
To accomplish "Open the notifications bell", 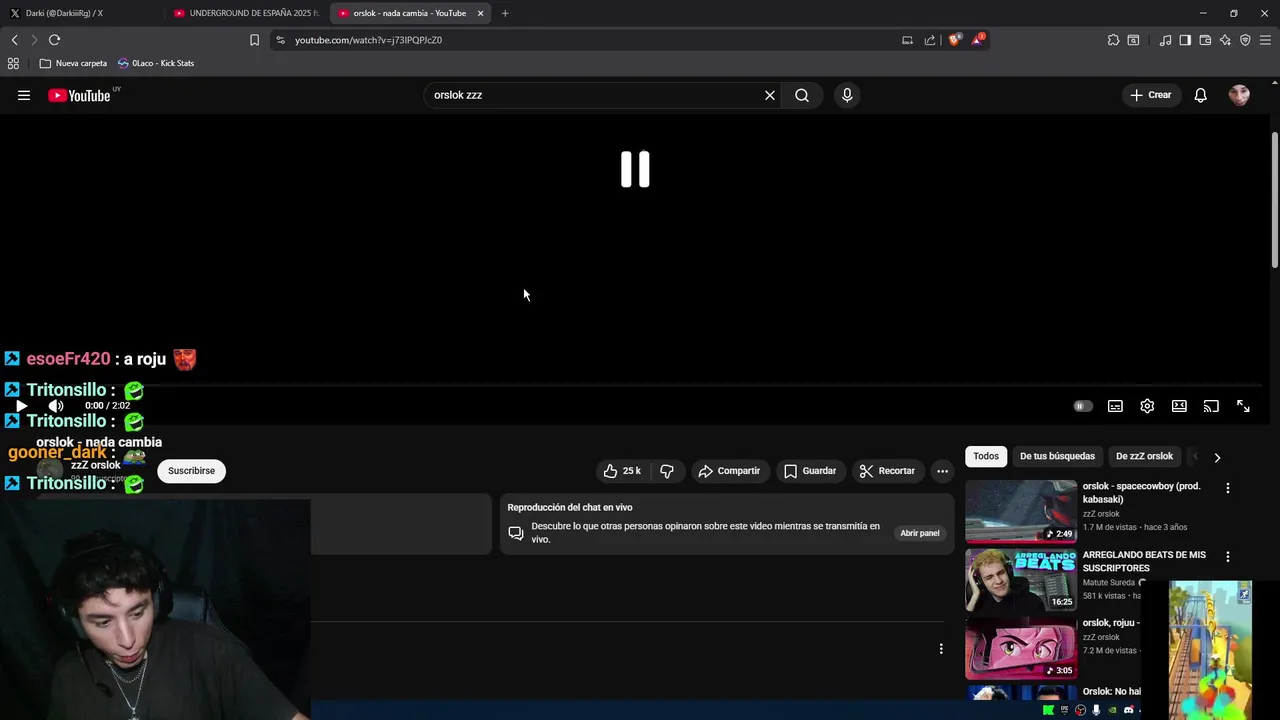I will tap(1200, 95).
